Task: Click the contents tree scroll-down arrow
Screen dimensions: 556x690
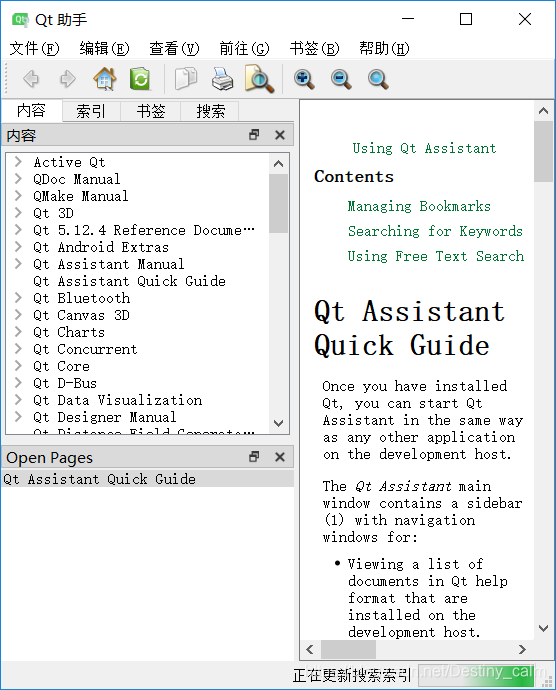Action: point(278,423)
